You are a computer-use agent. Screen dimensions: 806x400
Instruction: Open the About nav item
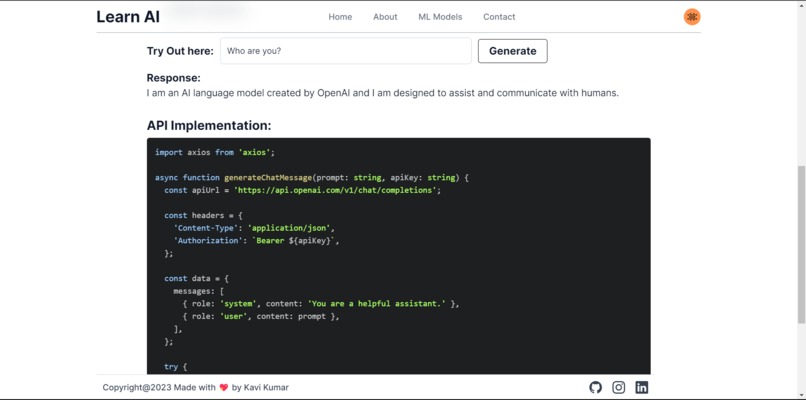click(385, 16)
